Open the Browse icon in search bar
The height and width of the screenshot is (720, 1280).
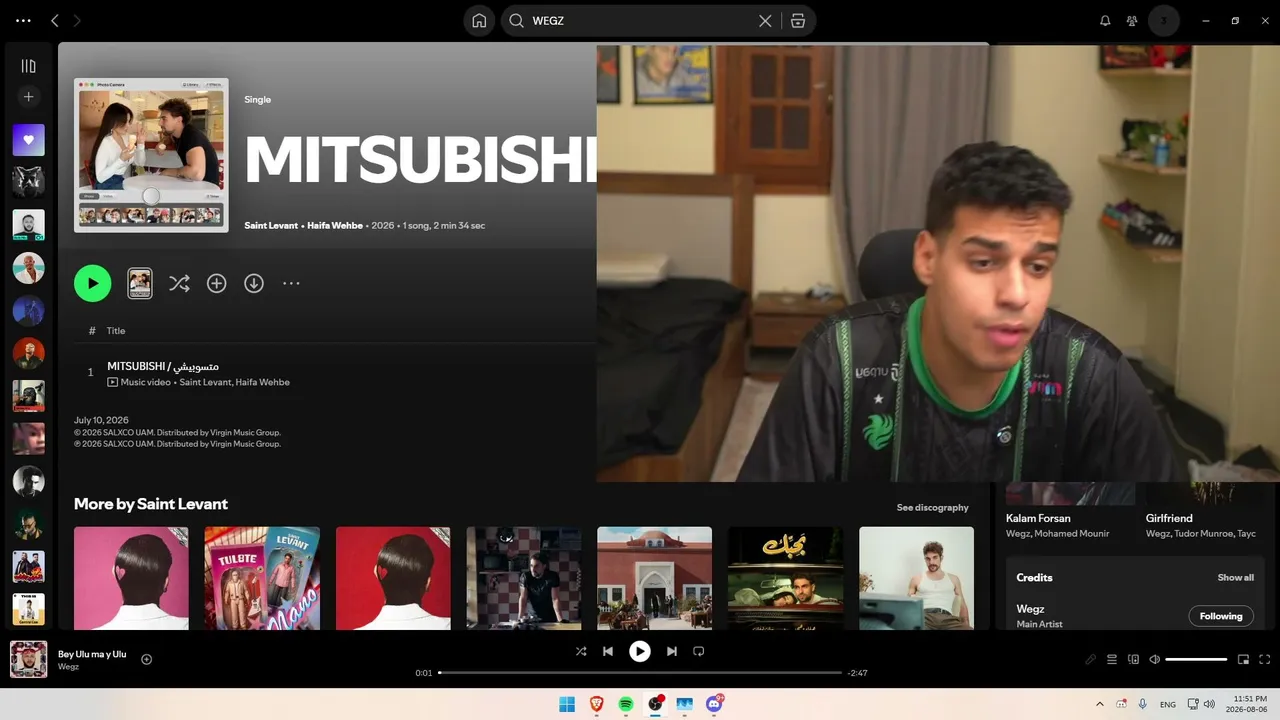[798, 21]
